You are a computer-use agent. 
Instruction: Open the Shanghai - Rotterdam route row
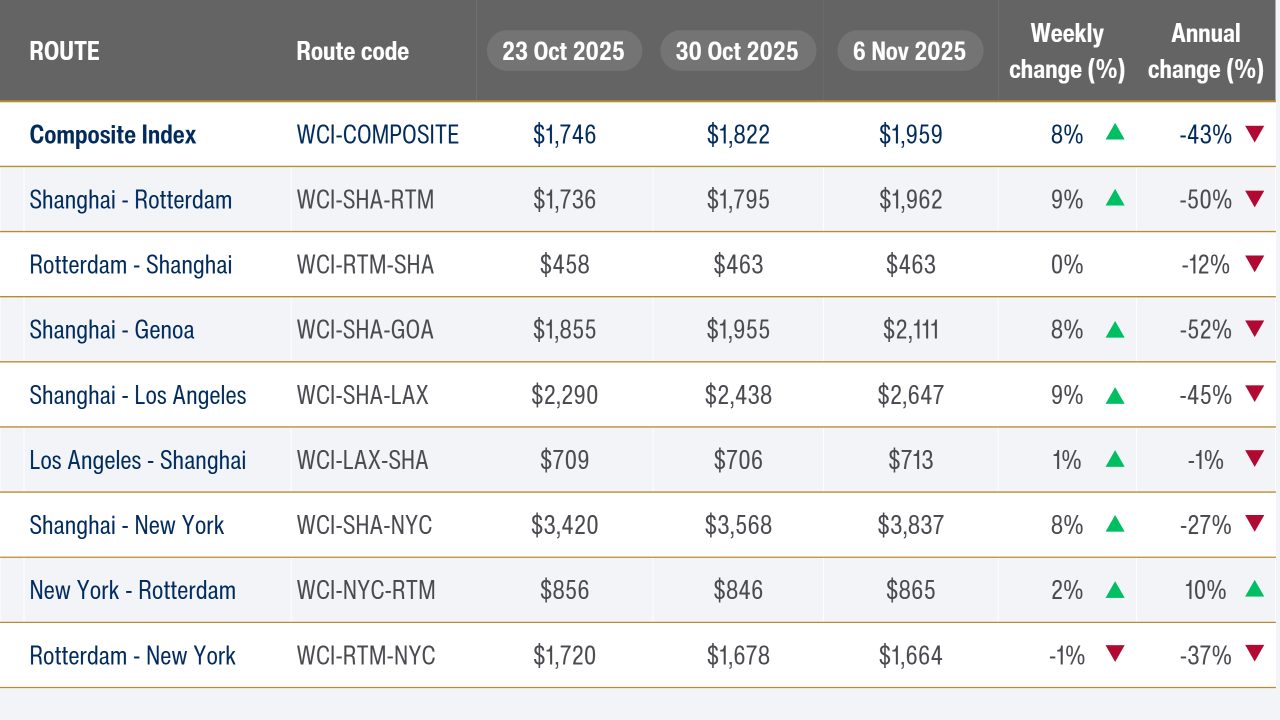tap(638, 199)
